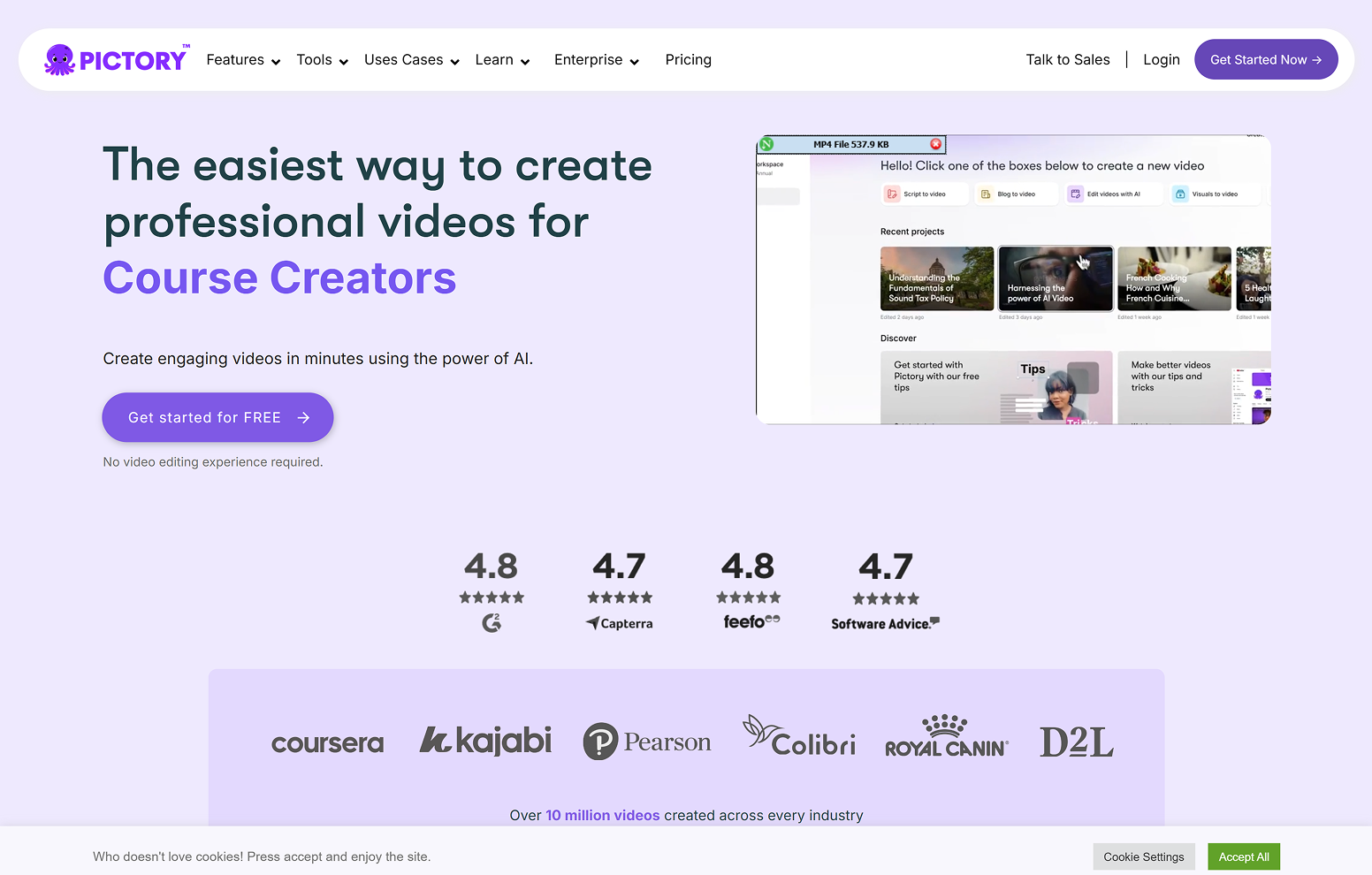Click the Royal Canin logo
1372x875 pixels.
946,735
